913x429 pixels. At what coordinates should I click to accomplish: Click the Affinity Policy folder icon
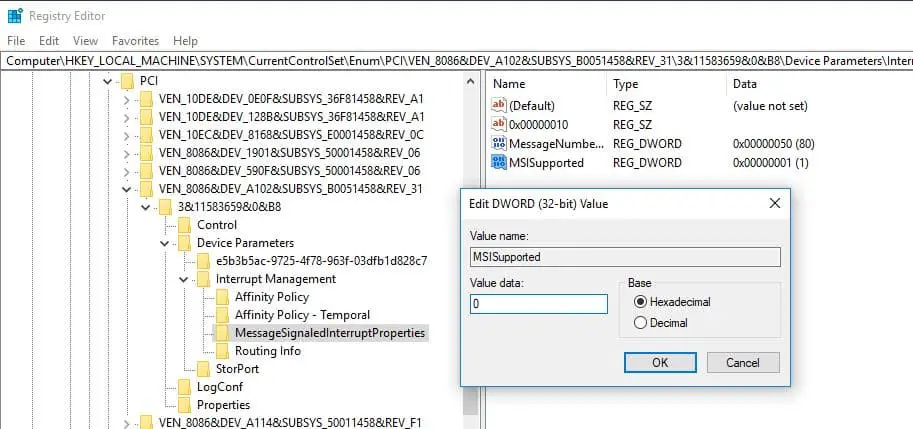point(222,297)
